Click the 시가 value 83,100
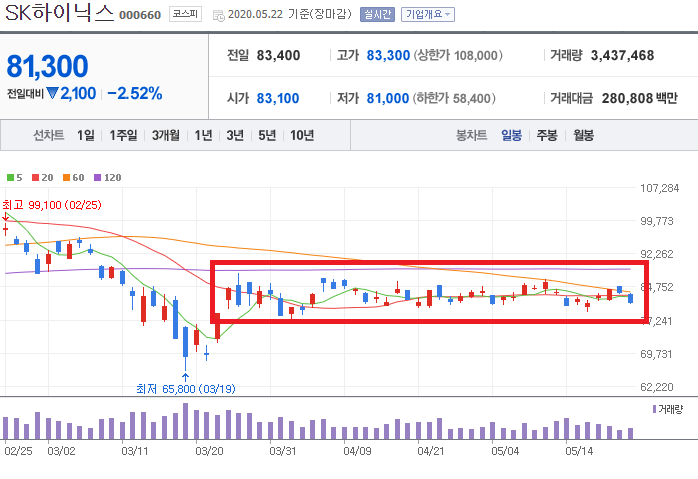Image resolution: width=698 pixels, height=479 pixels. coord(278,98)
